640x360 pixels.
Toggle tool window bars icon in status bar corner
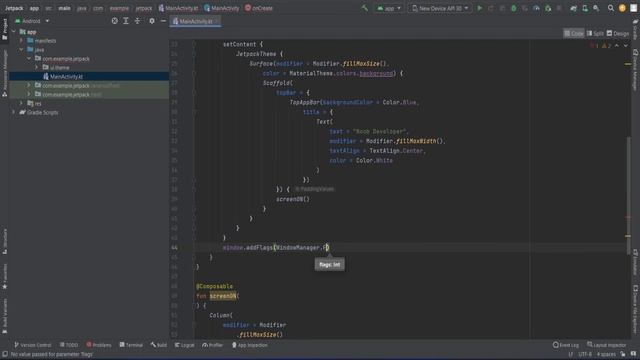coord(4,354)
